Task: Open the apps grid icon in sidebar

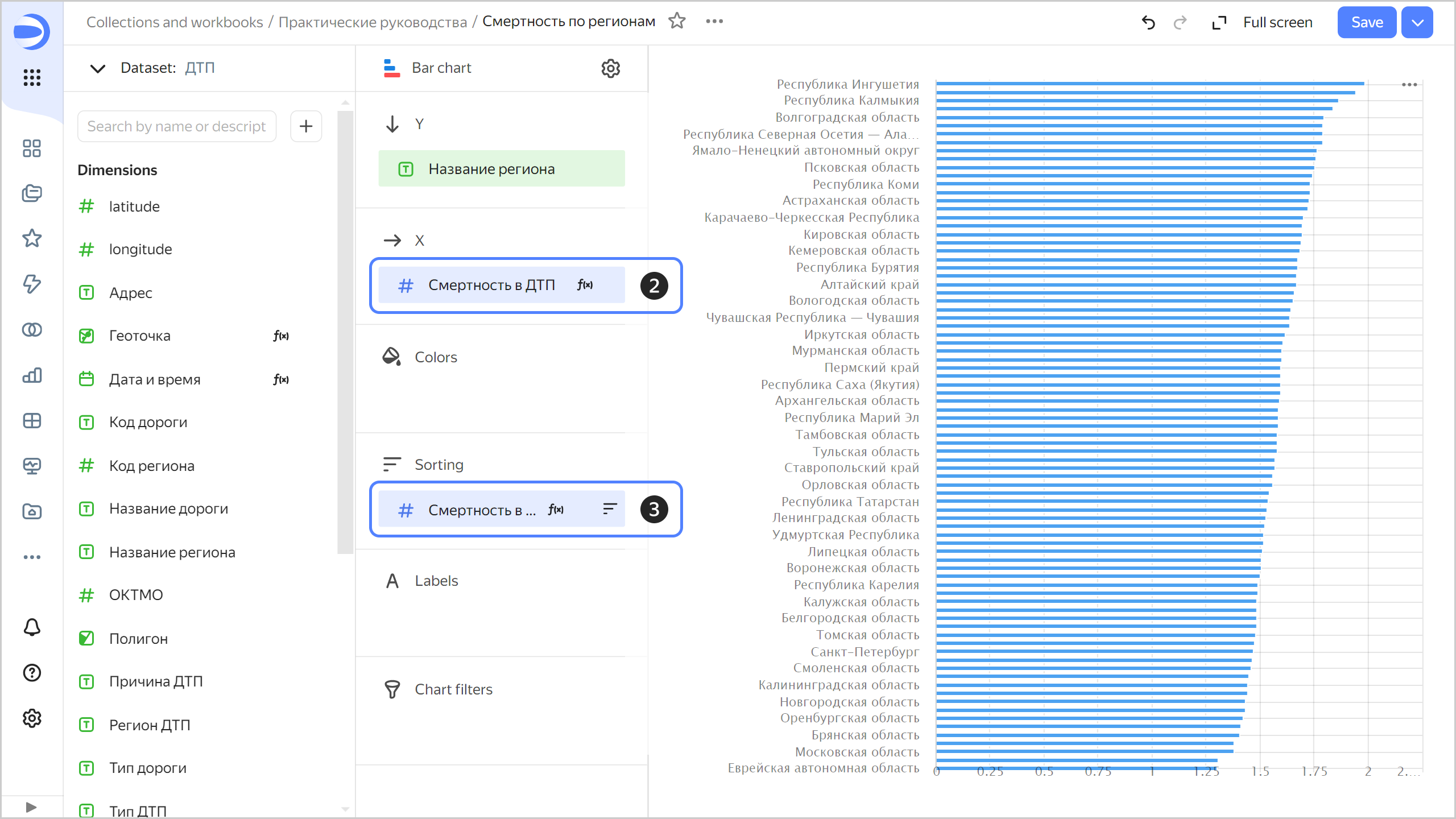Action: pos(32,77)
